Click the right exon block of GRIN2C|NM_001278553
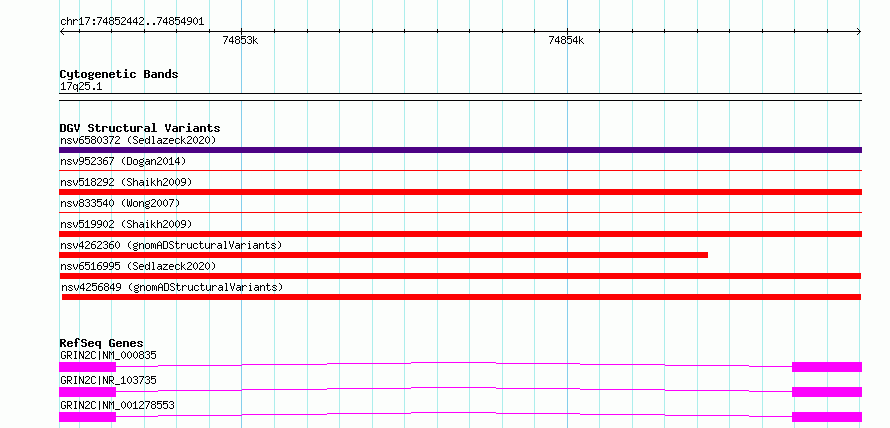This screenshot has width=890, height=428. pyautogui.click(x=827, y=417)
